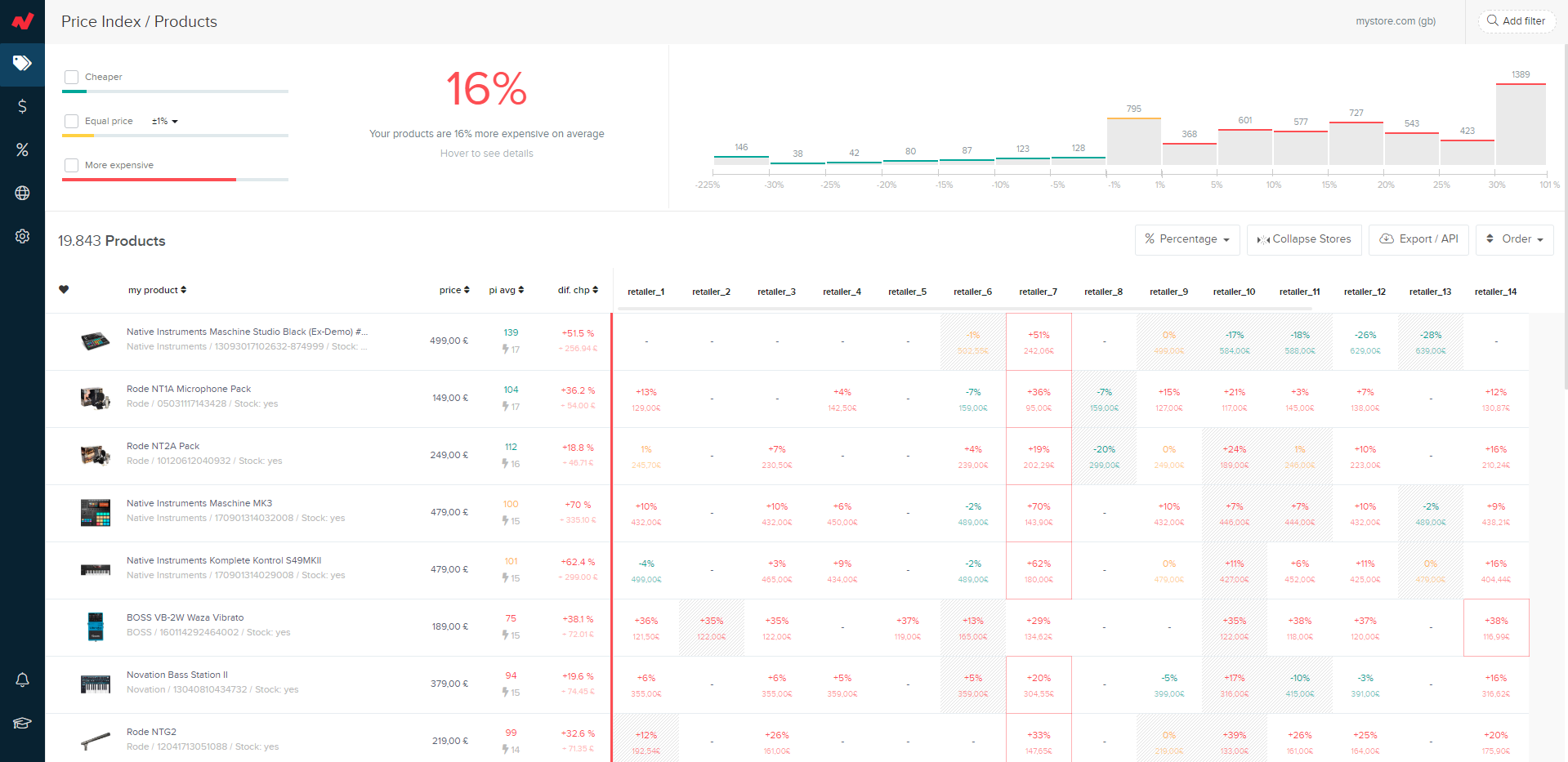Screen dimensions: 1568x762
Task: Select the price tag sidebar icon
Action: point(22,63)
